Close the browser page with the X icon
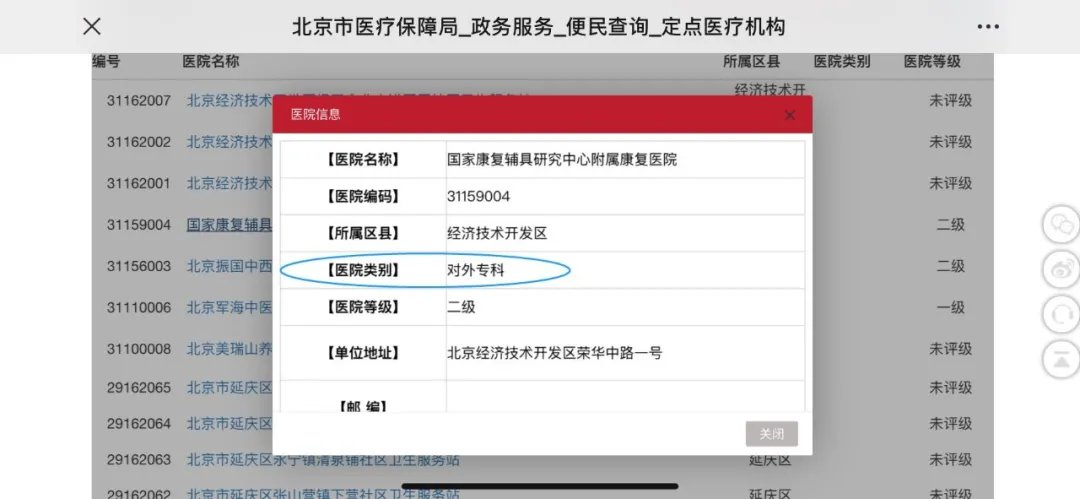Viewport: 1080px width, 499px height. point(91,27)
